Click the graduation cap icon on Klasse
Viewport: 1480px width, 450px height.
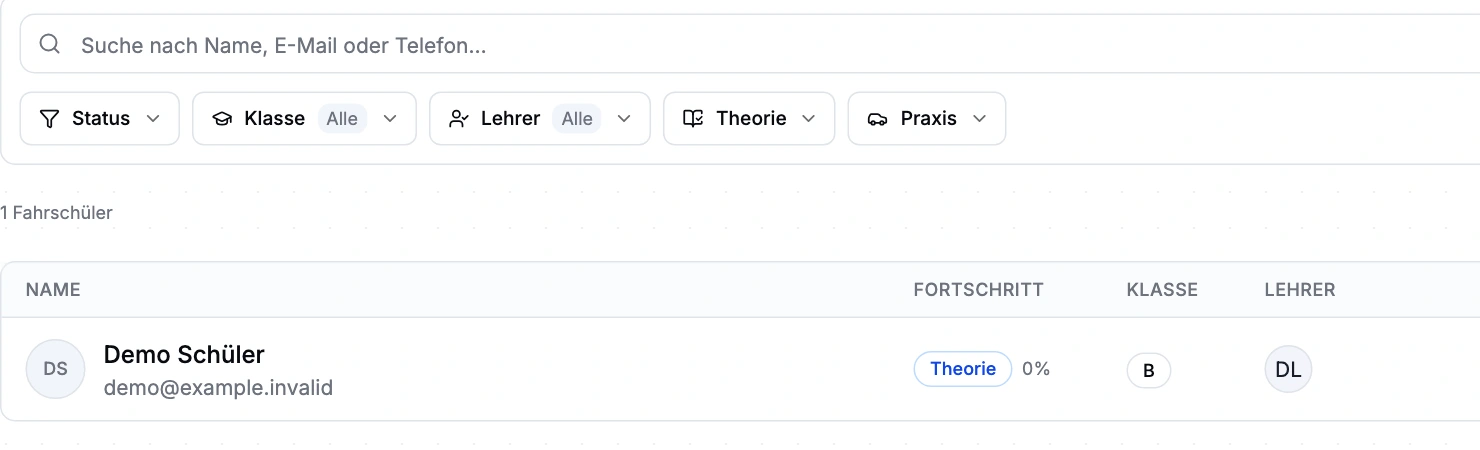[x=222, y=119]
